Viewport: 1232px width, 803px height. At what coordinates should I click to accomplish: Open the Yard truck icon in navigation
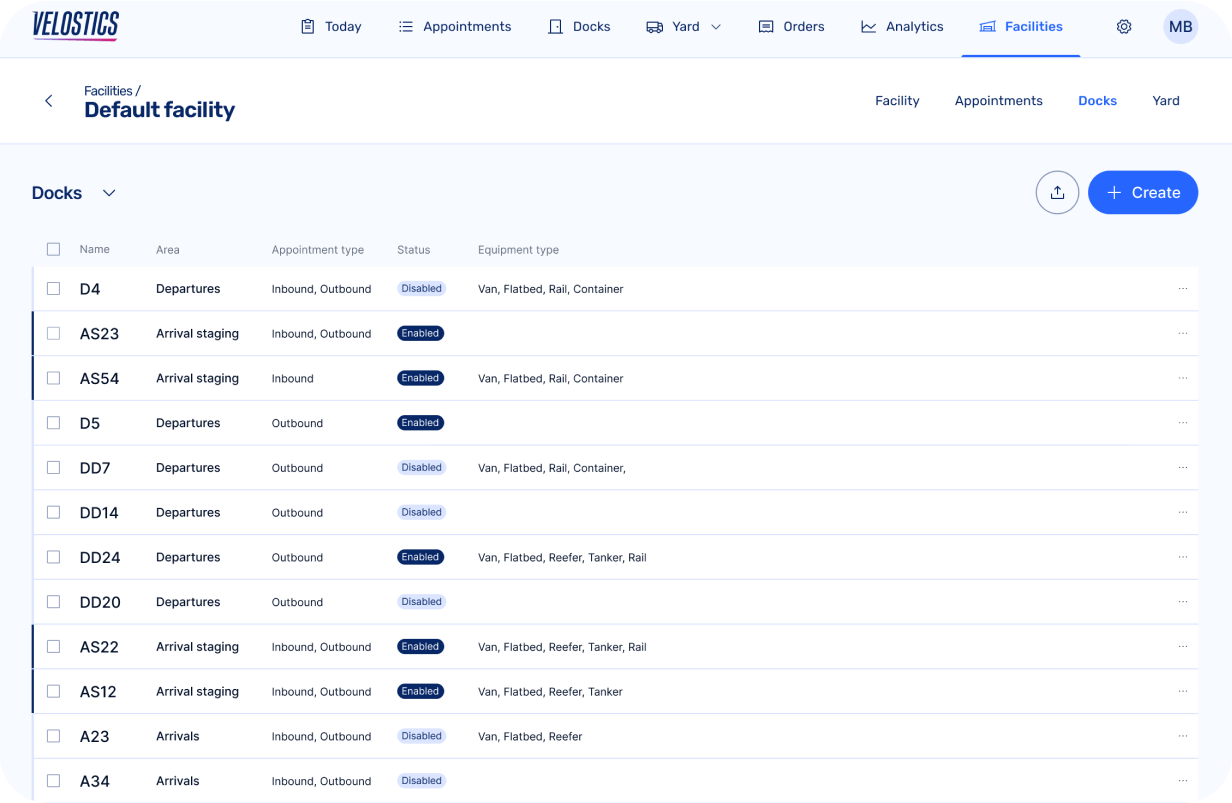(x=654, y=26)
